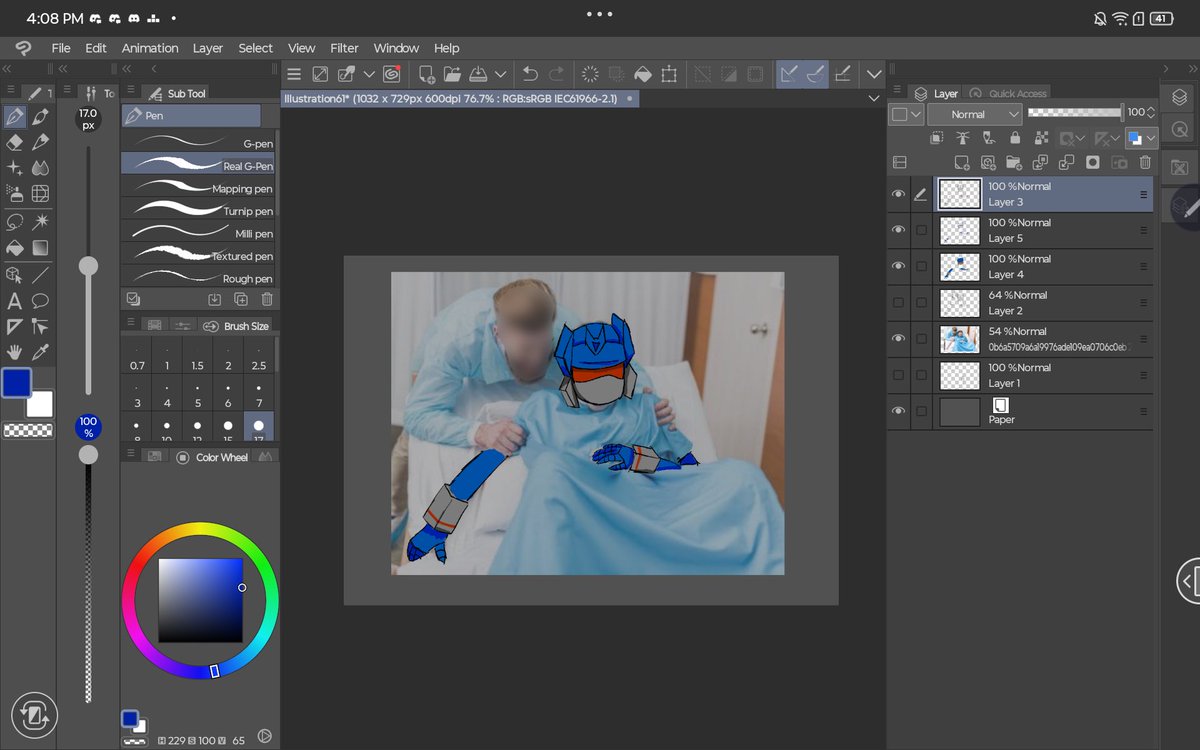Open the layer palette color dropdown

907,114
